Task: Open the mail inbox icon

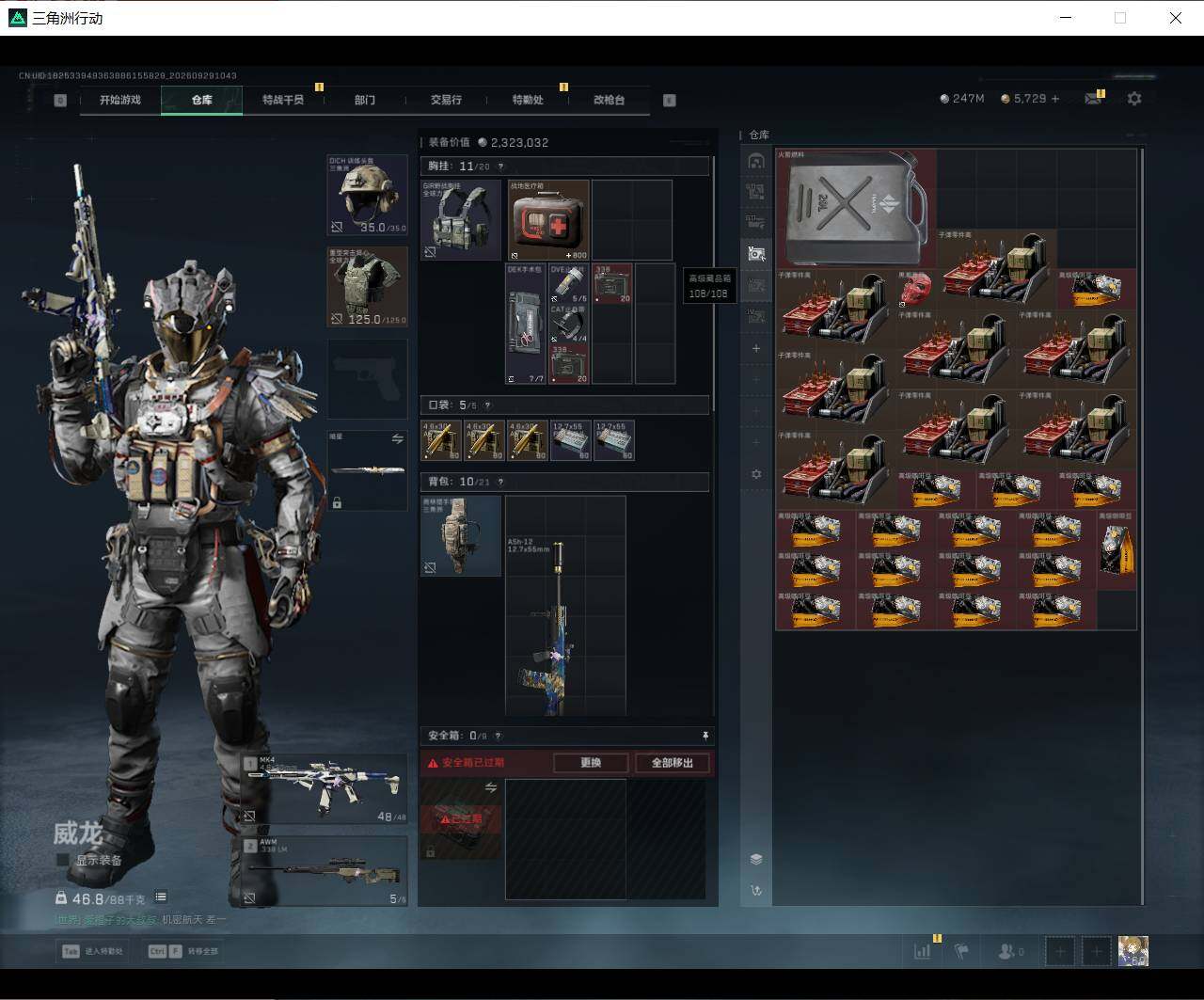Action: point(1092,99)
